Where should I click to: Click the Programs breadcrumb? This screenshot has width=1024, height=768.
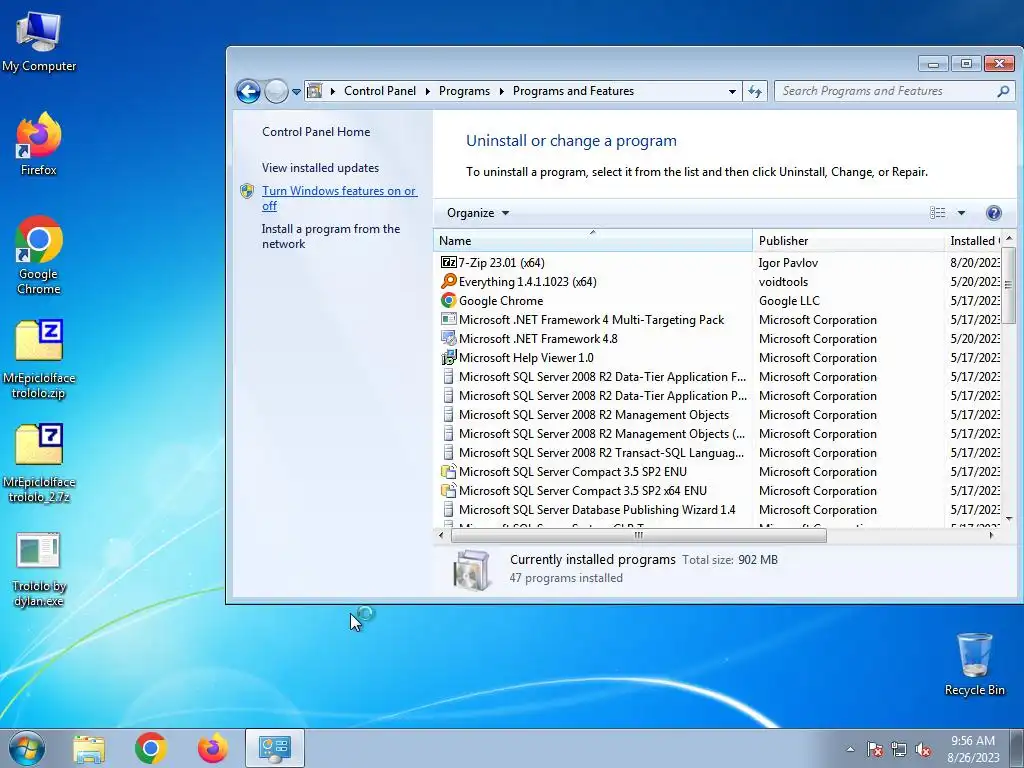click(x=464, y=91)
